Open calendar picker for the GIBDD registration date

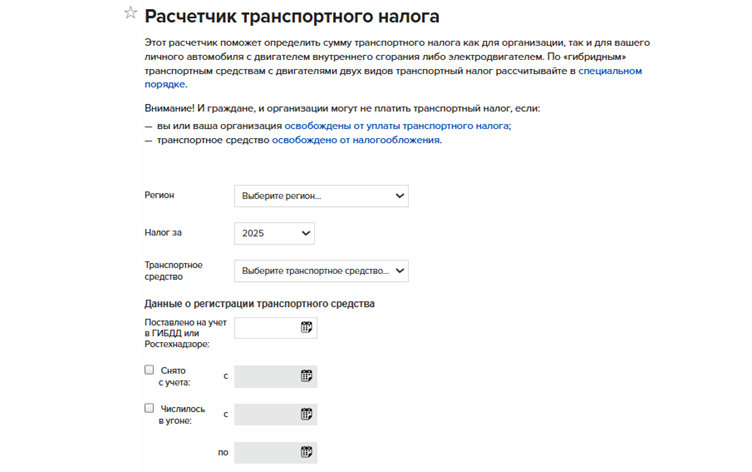coord(307,327)
